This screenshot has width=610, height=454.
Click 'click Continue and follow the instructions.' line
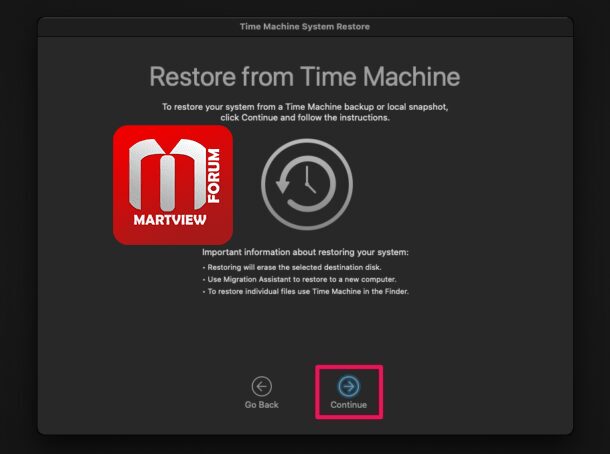tap(305, 117)
